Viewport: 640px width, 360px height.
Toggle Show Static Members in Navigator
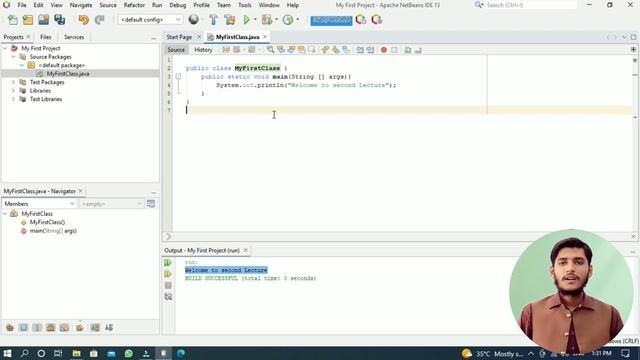tap(37, 328)
